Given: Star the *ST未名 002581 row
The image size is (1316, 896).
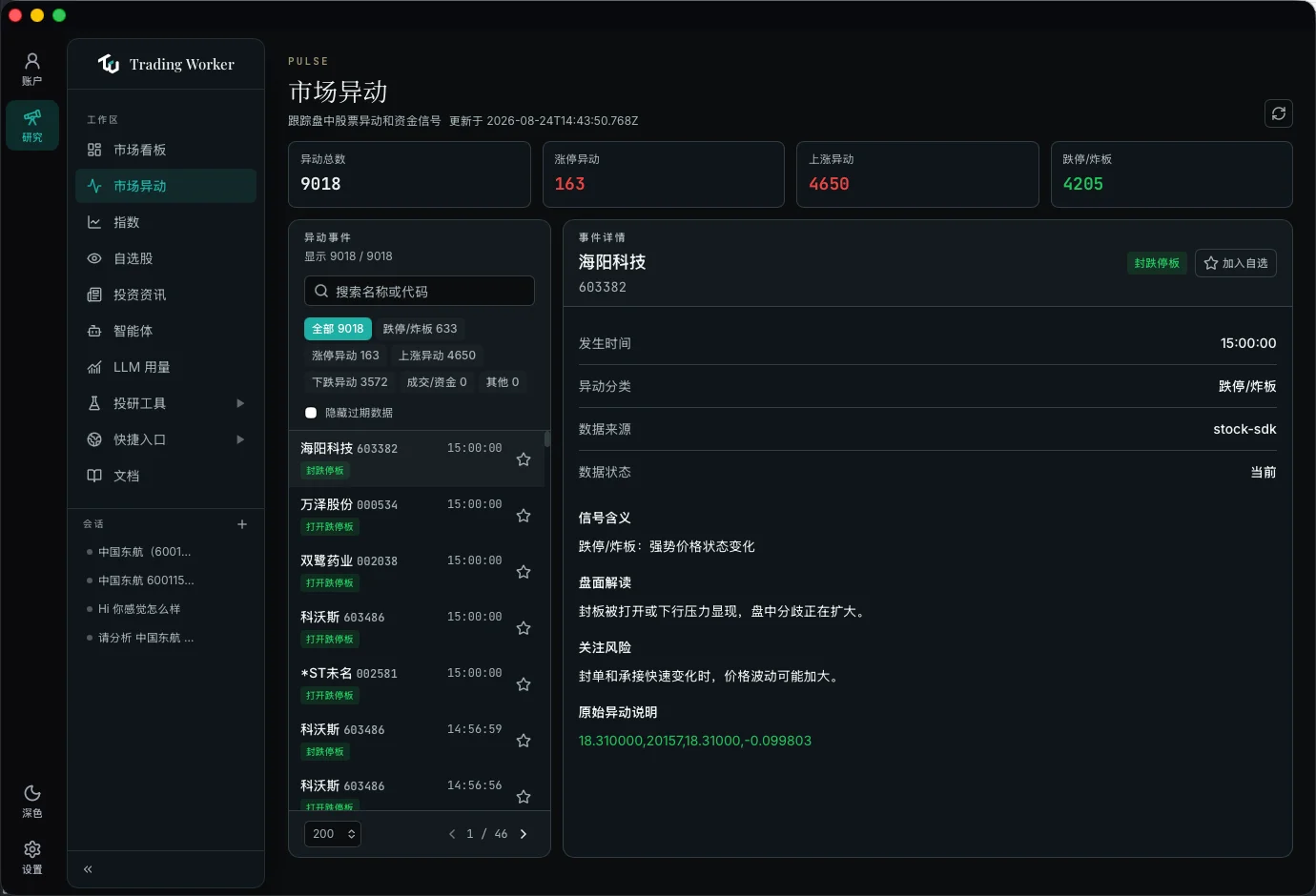Looking at the screenshot, I should tap(524, 684).
